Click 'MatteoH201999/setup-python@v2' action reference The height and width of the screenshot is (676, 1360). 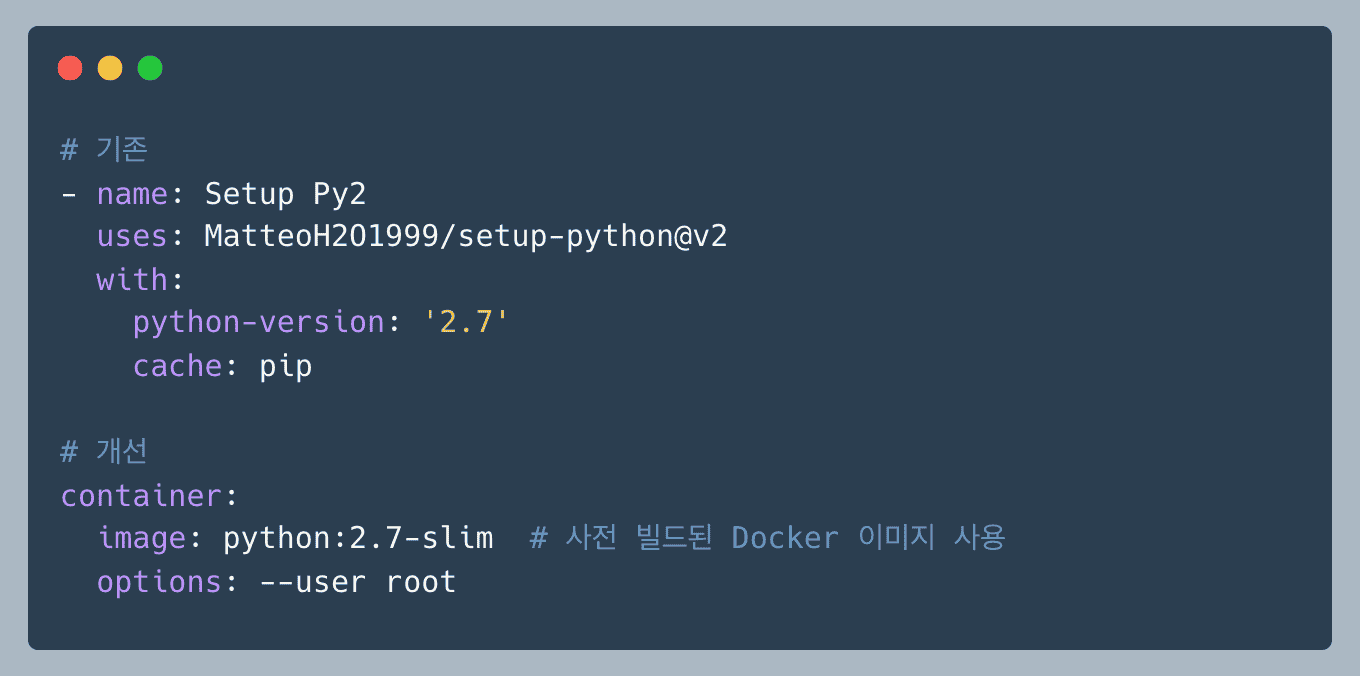466,236
